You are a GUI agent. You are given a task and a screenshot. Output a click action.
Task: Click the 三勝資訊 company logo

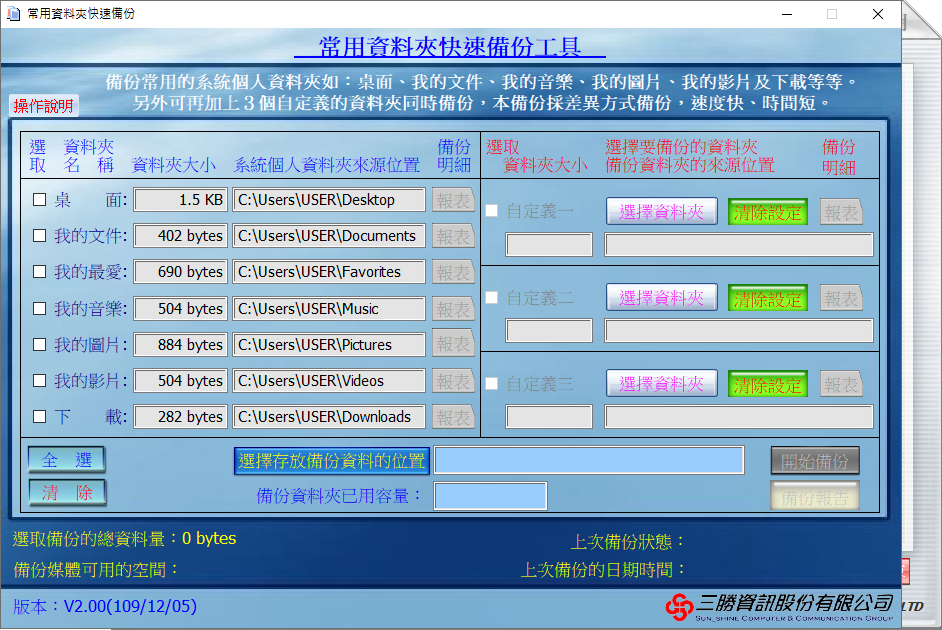click(779, 604)
